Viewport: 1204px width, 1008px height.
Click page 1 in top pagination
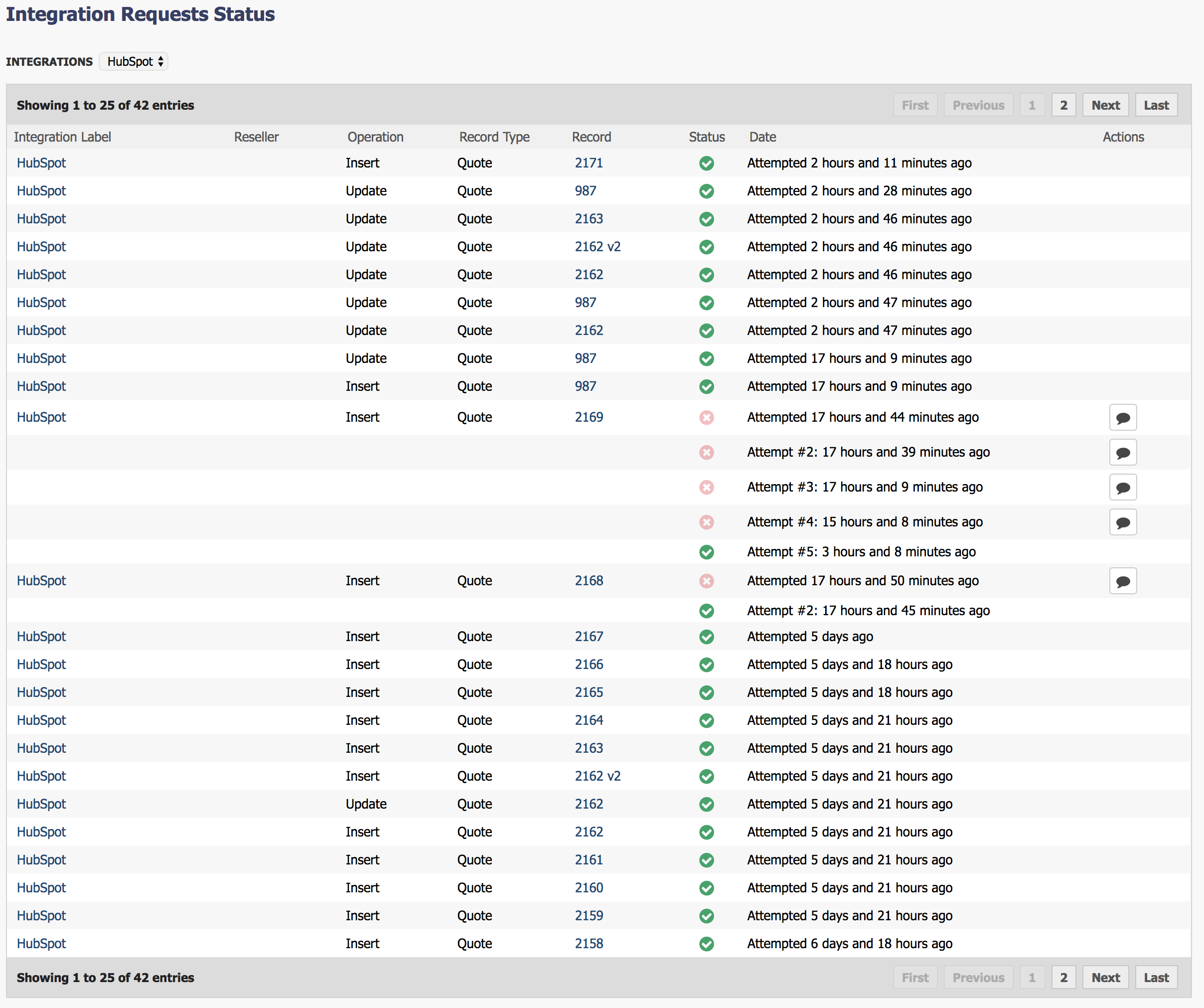(1032, 105)
